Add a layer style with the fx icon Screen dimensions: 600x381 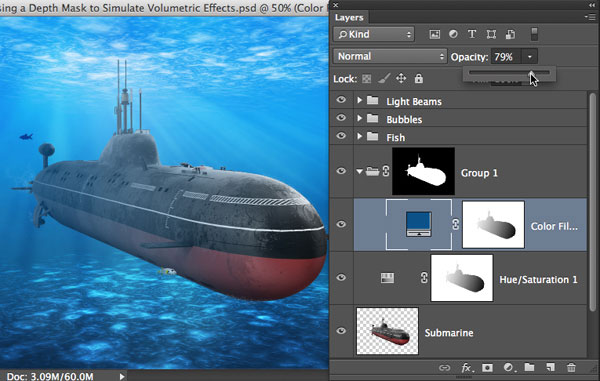click(x=466, y=368)
